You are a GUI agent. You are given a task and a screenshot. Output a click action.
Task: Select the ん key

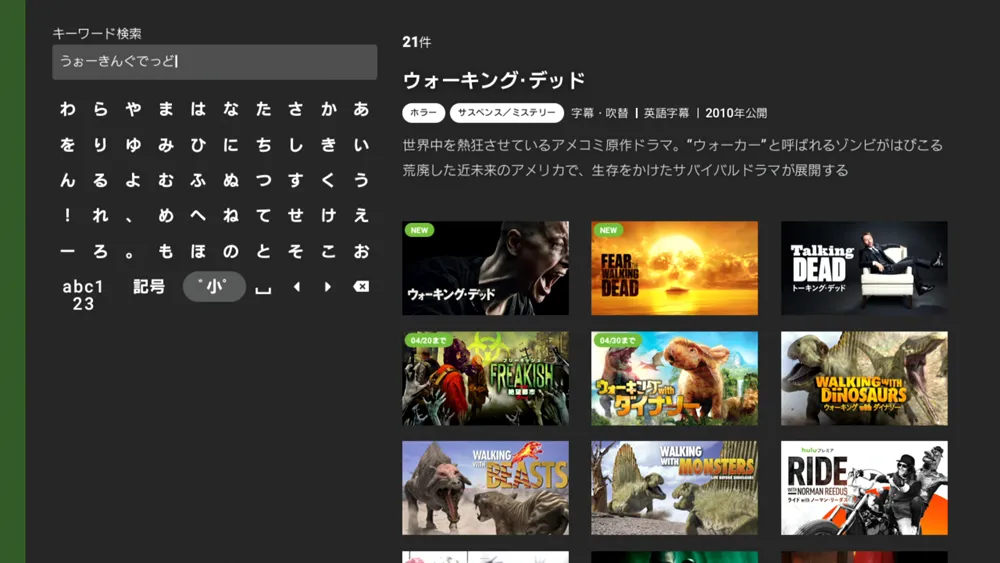tap(68, 180)
